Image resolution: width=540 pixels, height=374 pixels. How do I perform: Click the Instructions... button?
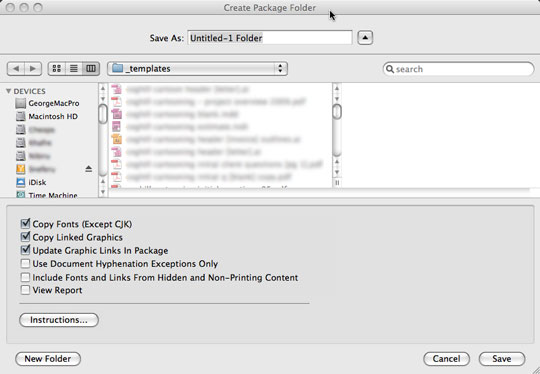click(x=59, y=320)
